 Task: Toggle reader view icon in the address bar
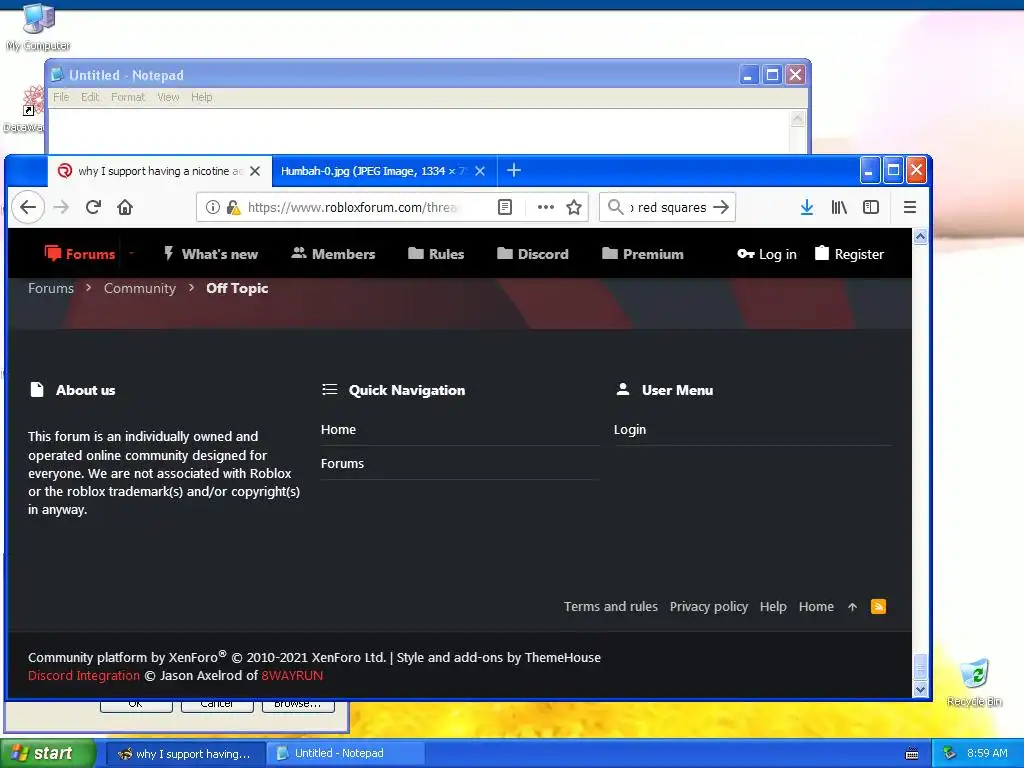pos(505,207)
